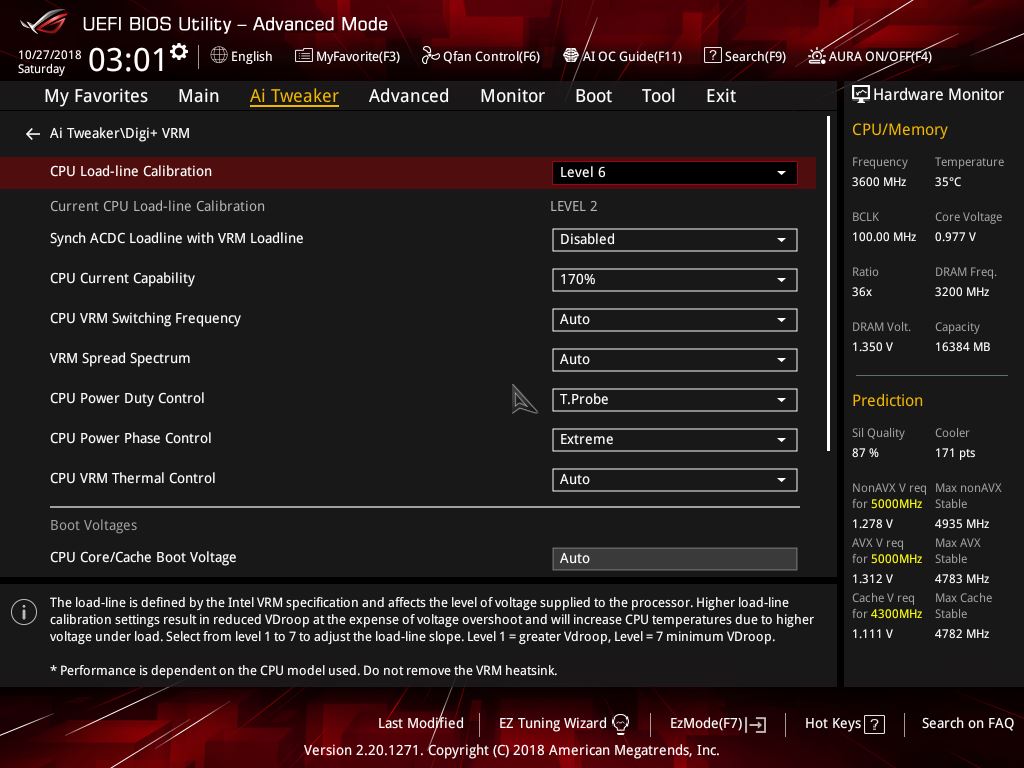The width and height of the screenshot is (1024, 768).
Task: Click the LEVEL 2 value
Action: click(x=573, y=206)
